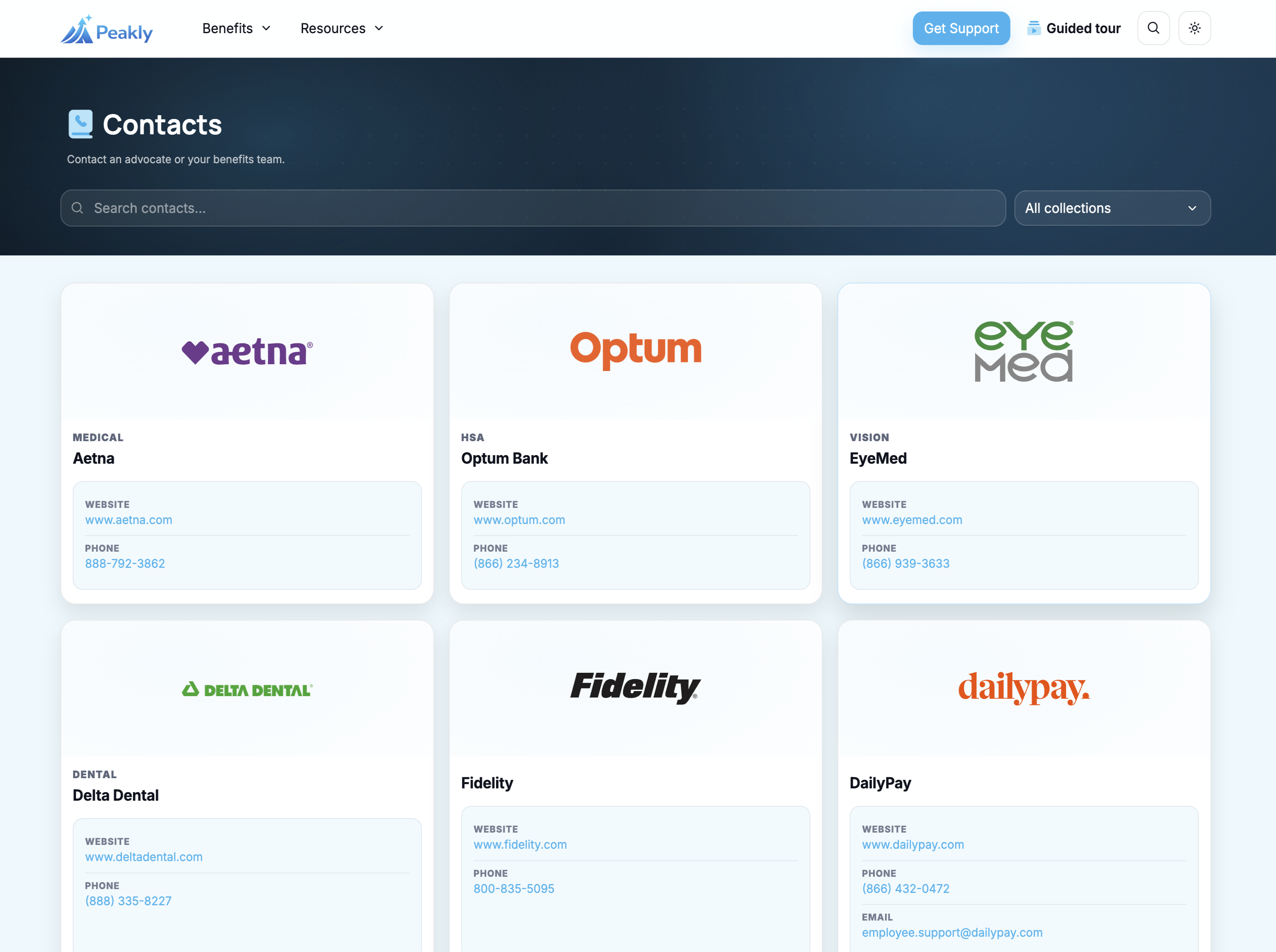The width and height of the screenshot is (1276, 952).
Task: Click the Guided tour icon
Action: [1033, 28]
